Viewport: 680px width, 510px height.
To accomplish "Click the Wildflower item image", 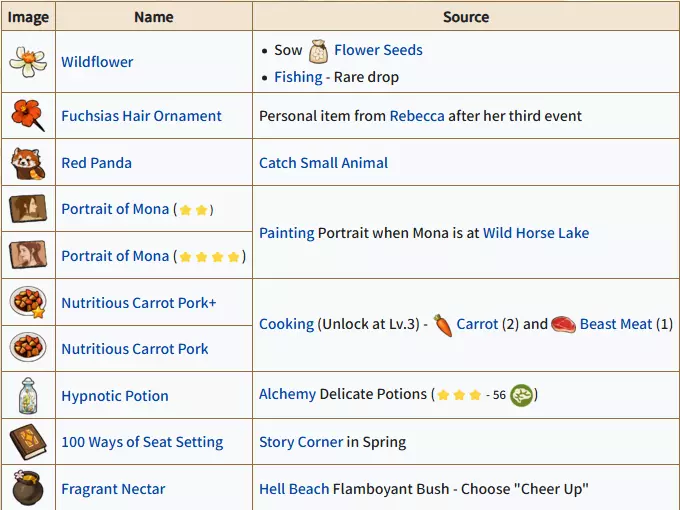I will point(28,62).
